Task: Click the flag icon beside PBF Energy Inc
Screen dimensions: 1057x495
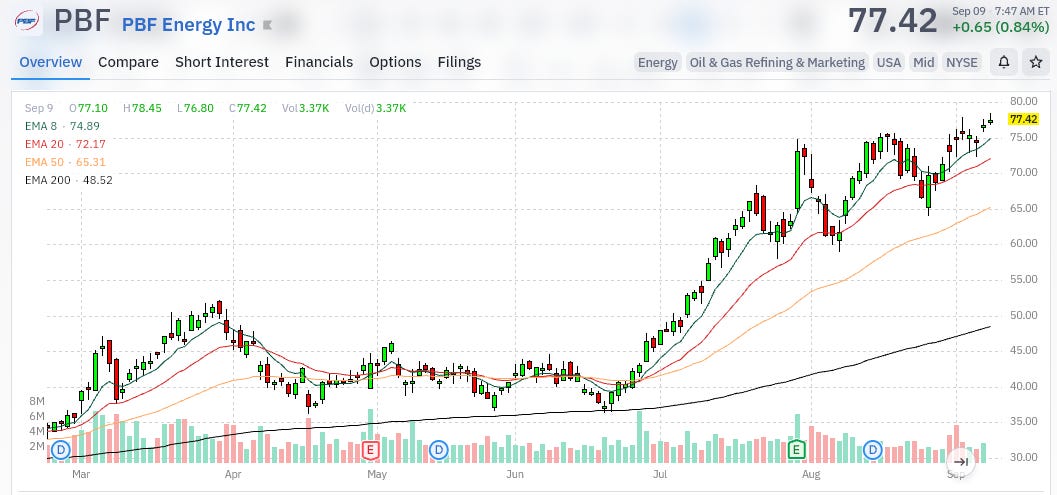Action: (x=268, y=25)
